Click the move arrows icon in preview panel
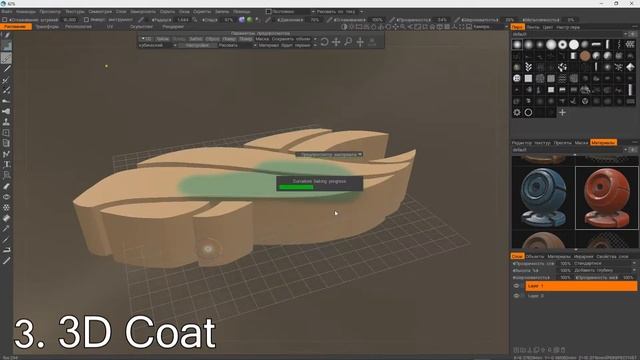The image size is (640, 360). click(x=336, y=42)
